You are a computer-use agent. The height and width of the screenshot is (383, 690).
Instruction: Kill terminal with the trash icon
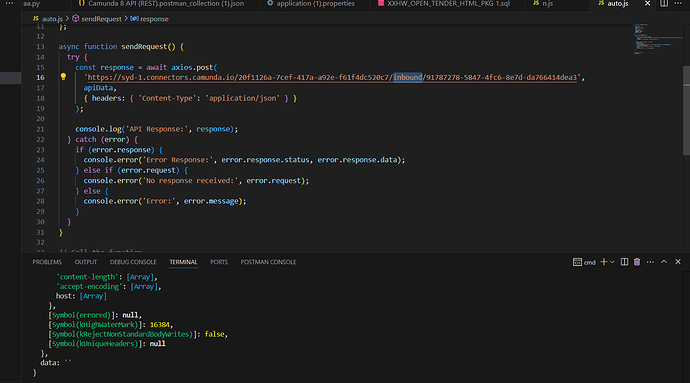[637, 262]
